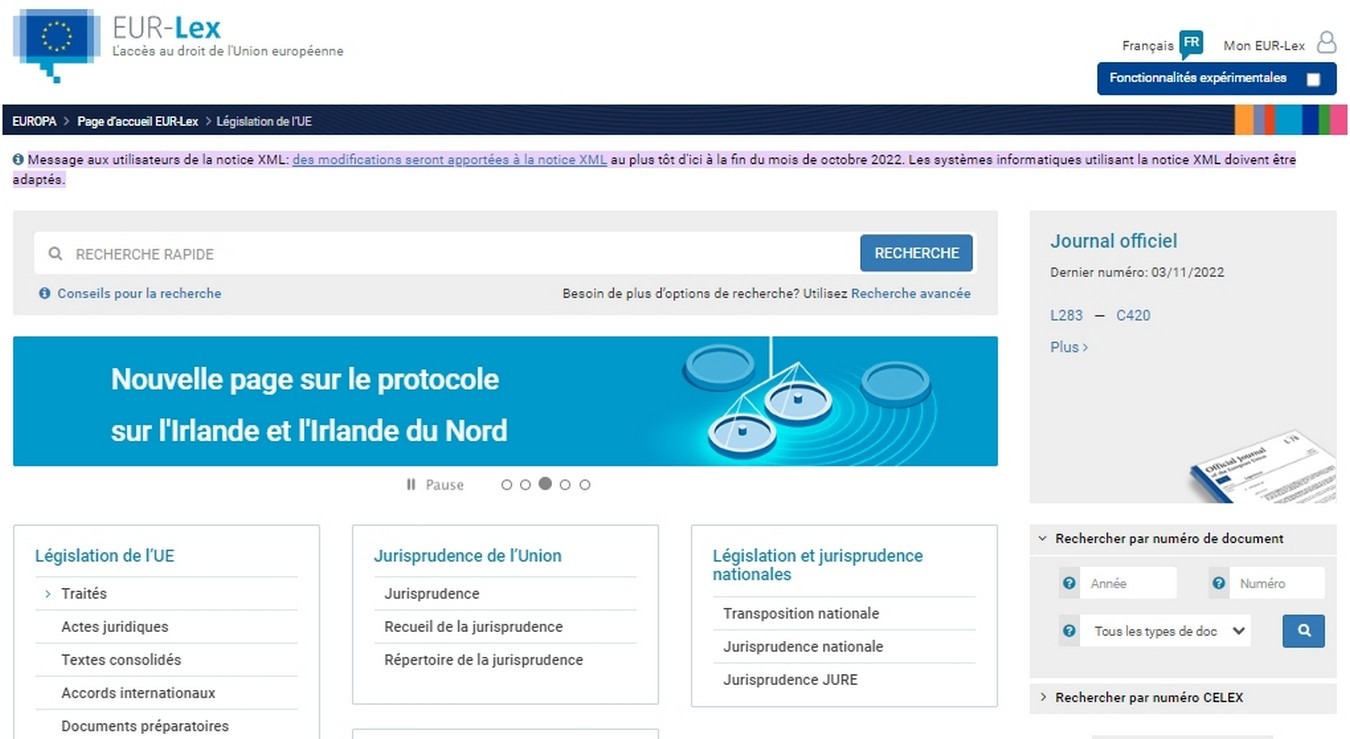
Task: Expand the Traités tree item
Action: tap(47, 594)
